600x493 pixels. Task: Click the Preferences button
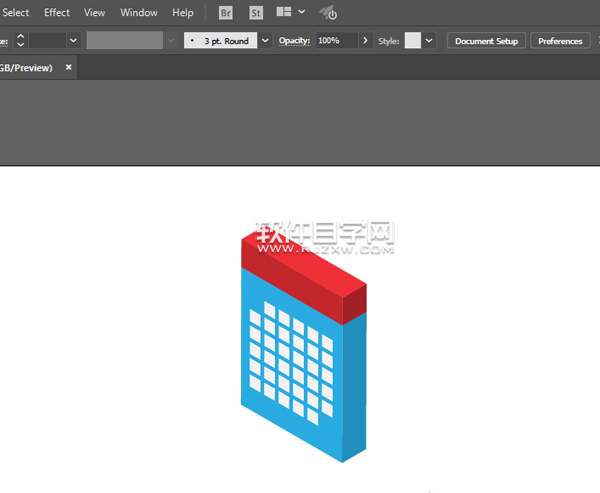click(560, 41)
